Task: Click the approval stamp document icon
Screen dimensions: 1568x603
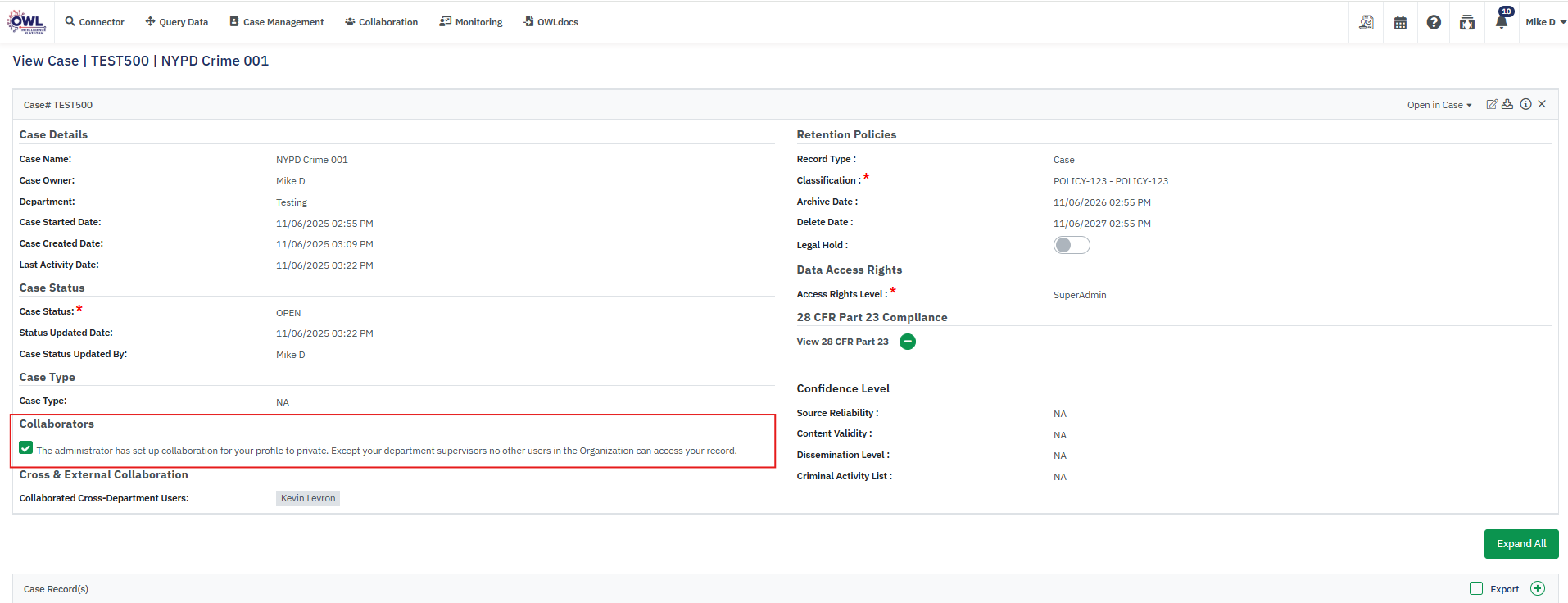Action: tap(1366, 23)
